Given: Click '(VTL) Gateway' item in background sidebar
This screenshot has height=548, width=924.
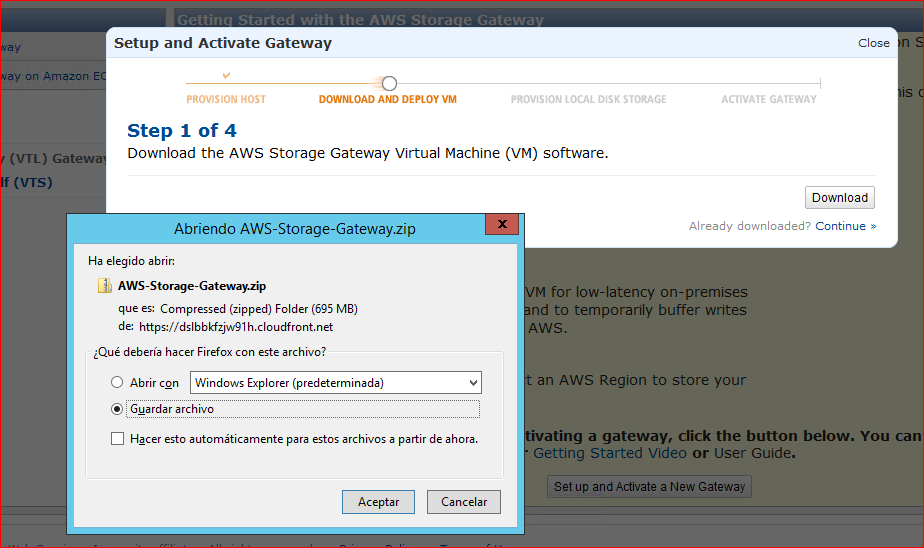Looking at the screenshot, I should (53, 159).
